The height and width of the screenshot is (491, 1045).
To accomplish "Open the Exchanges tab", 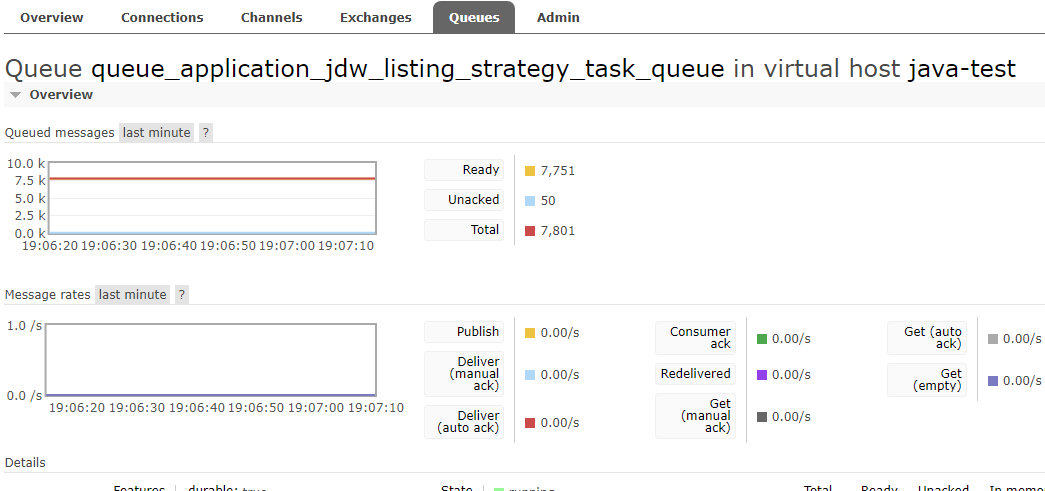I will pyautogui.click(x=375, y=17).
